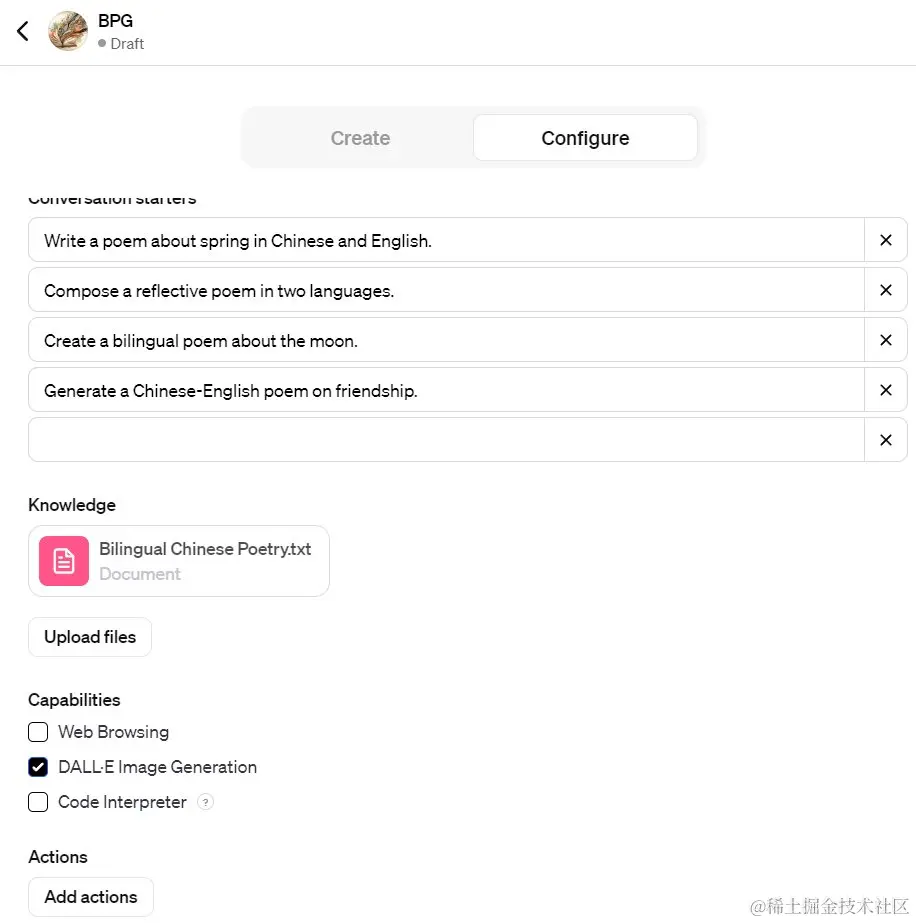
Task: Clear the empty conversation starter row
Action: tap(885, 440)
